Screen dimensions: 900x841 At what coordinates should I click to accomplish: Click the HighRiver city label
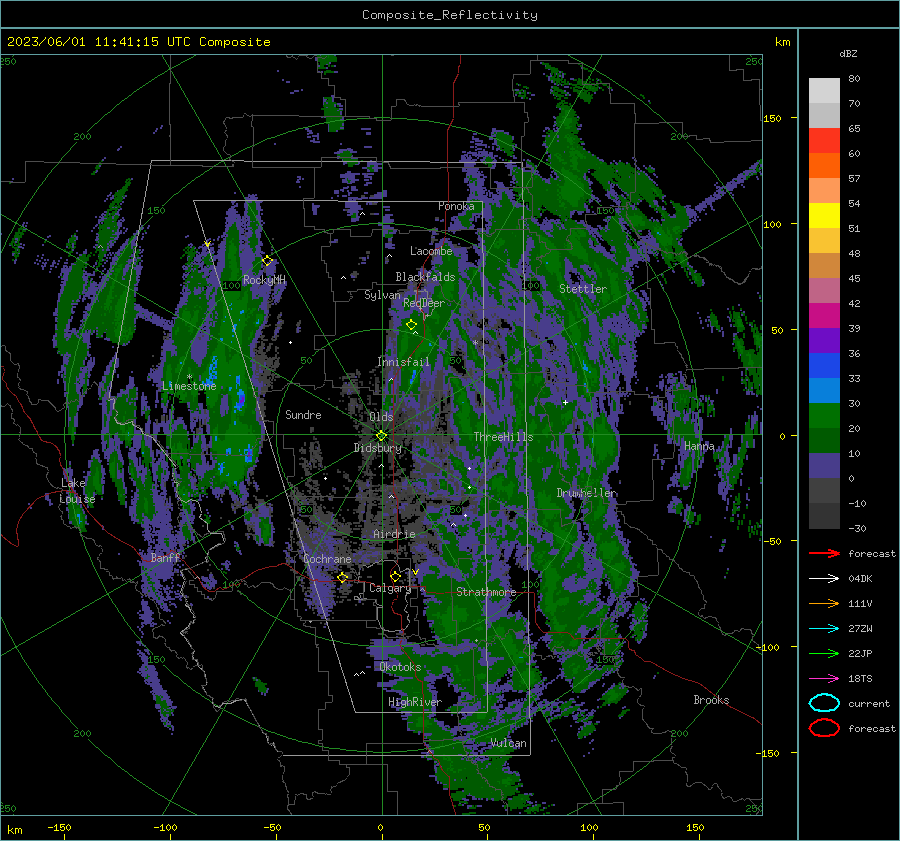tap(415, 702)
